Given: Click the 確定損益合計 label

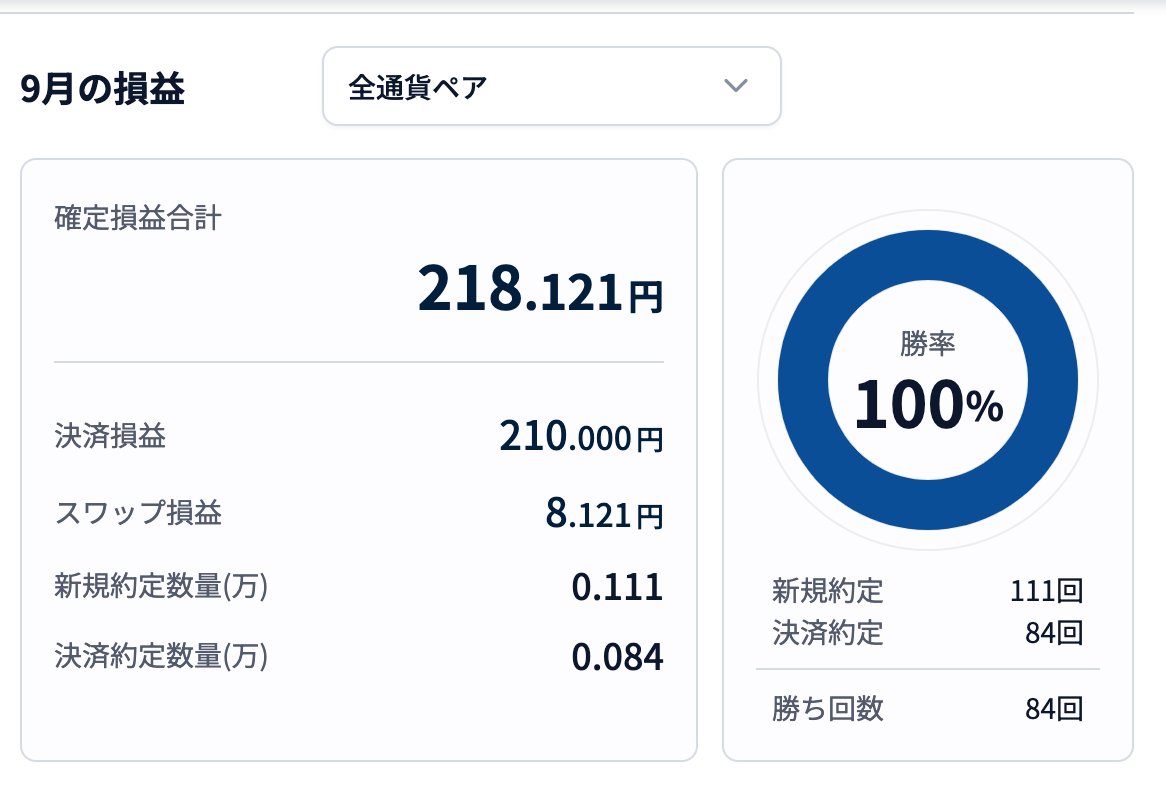Looking at the screenshot, I should 138,219.
